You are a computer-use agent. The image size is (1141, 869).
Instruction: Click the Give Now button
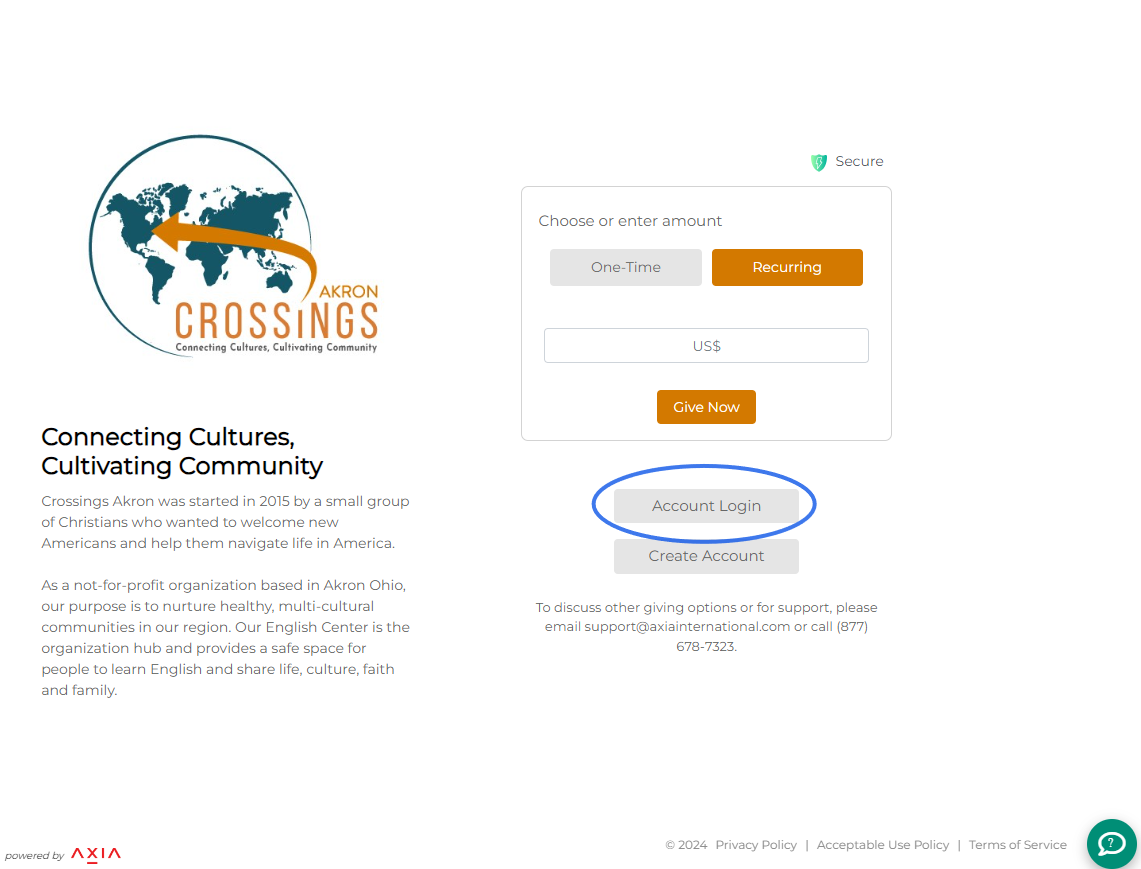tap(706, 407)
